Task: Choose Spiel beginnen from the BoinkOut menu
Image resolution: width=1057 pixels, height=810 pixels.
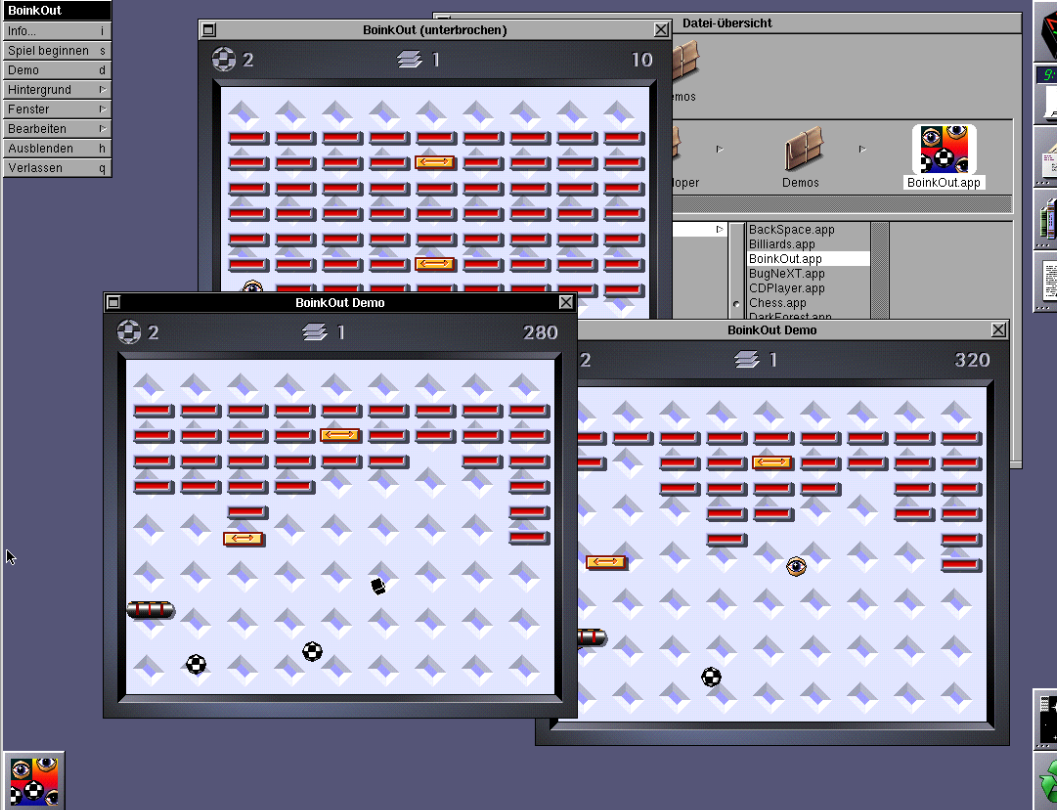Action: coord(56,51)
